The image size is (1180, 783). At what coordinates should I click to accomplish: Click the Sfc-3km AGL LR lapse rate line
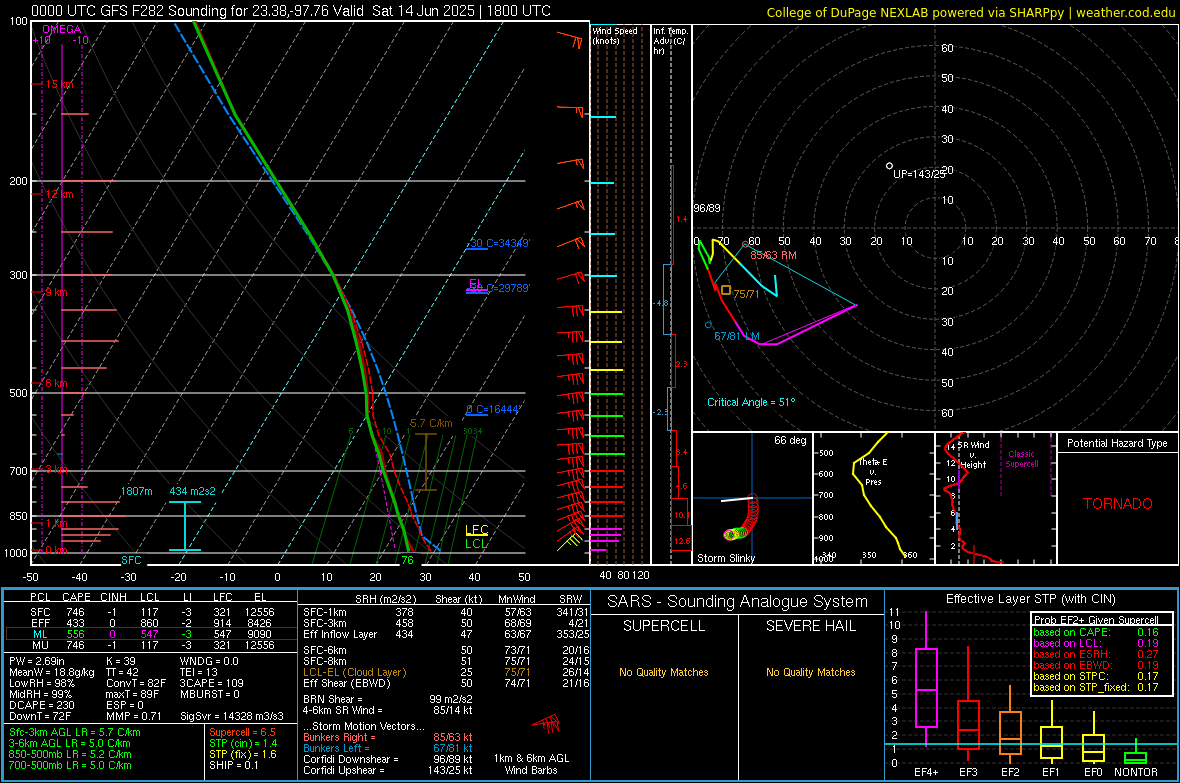[75, 732]
